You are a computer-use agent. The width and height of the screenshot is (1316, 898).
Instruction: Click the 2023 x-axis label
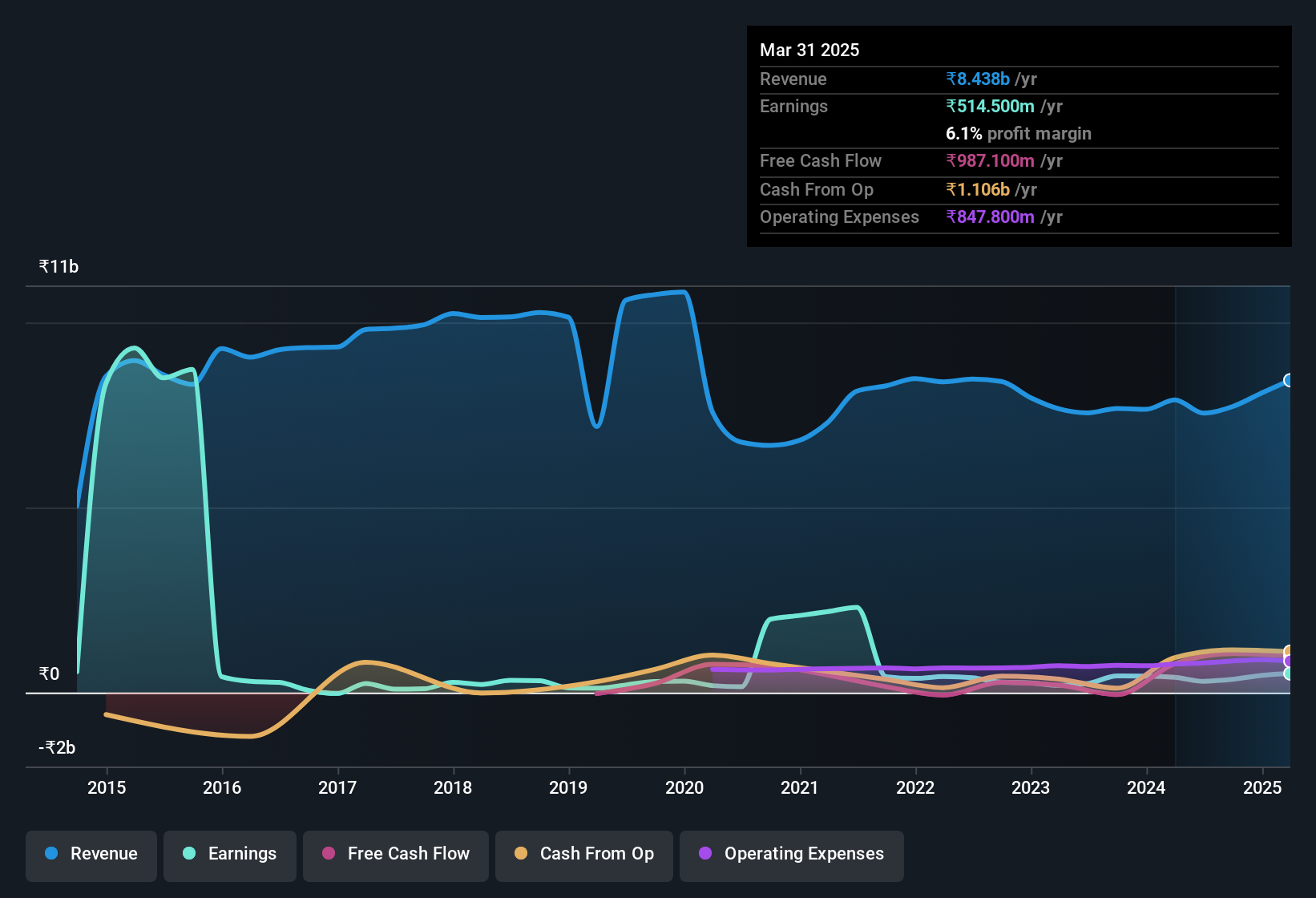(x=1031, y=787)
